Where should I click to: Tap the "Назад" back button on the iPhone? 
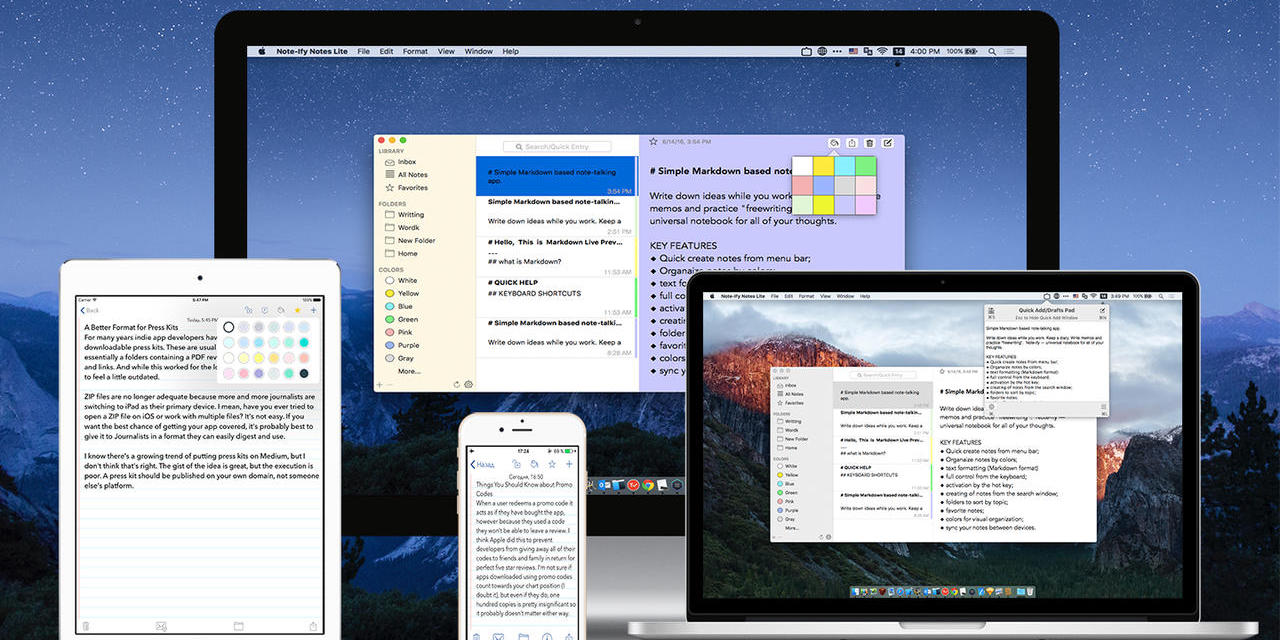482,464
